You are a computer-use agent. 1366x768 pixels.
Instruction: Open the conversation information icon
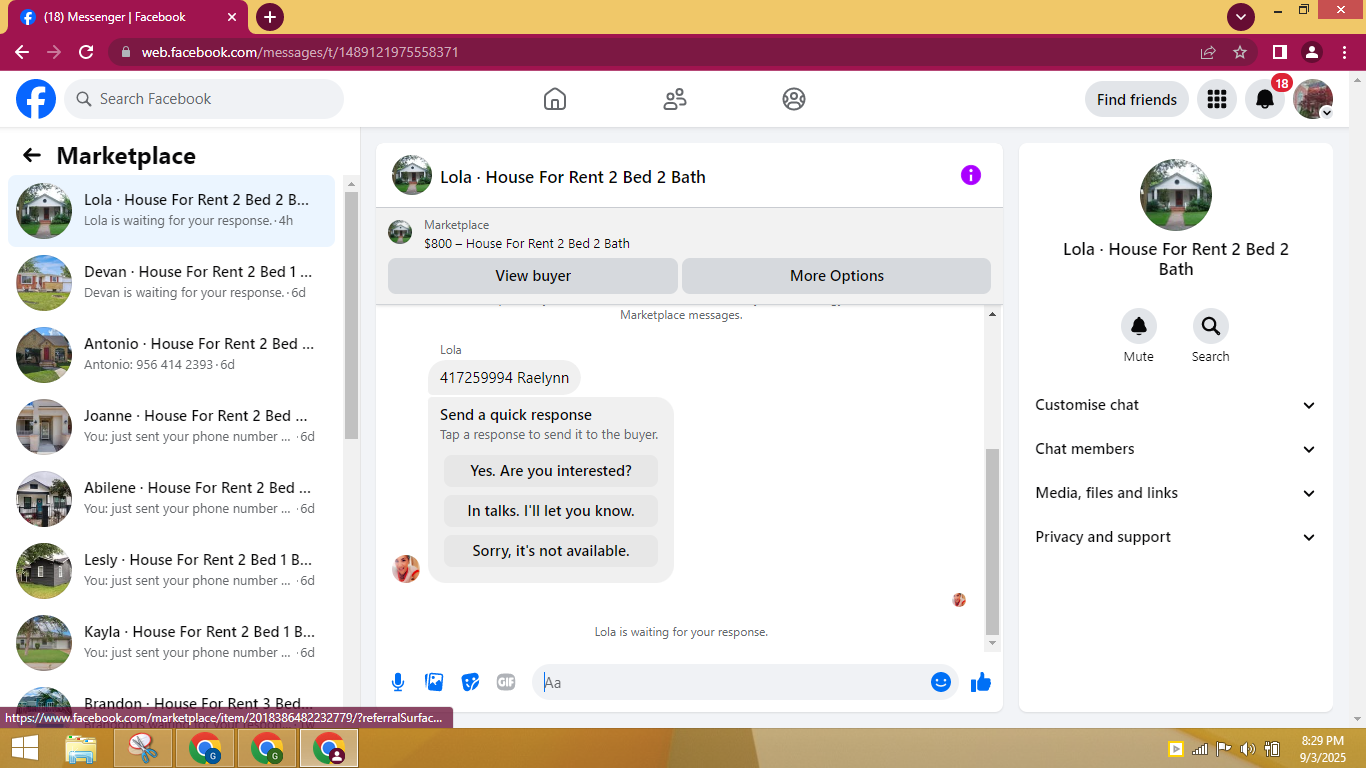pos(971,175)
